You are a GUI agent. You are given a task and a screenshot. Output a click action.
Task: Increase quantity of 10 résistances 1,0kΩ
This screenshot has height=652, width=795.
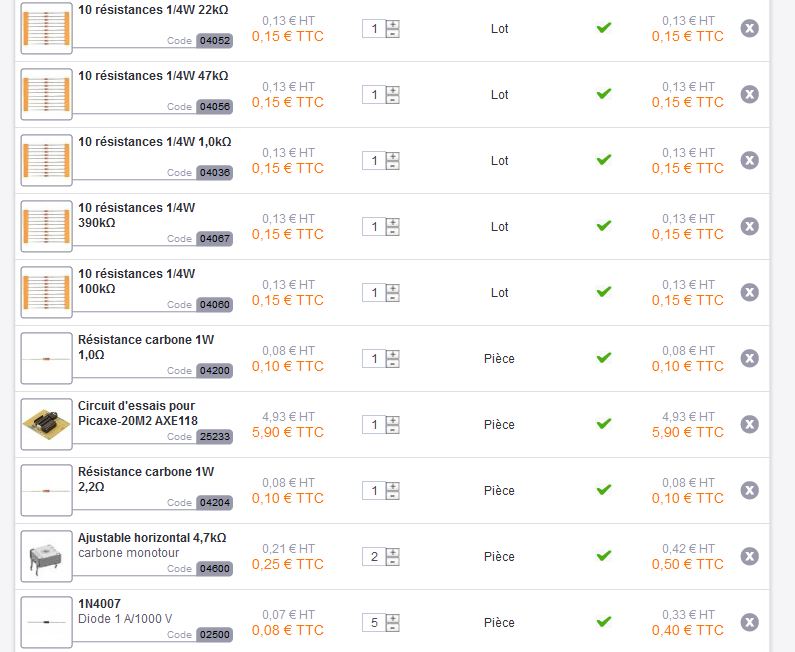click(x=392, y=155)
